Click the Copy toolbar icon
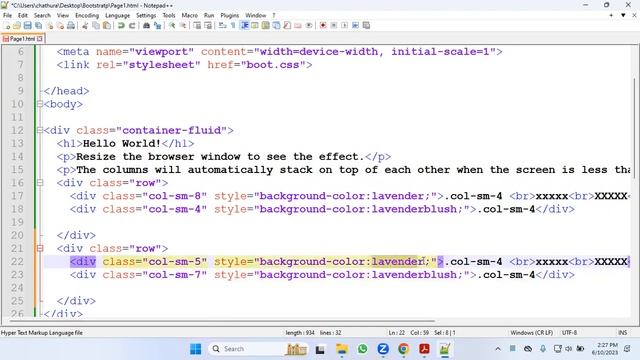 click(96, 25)
